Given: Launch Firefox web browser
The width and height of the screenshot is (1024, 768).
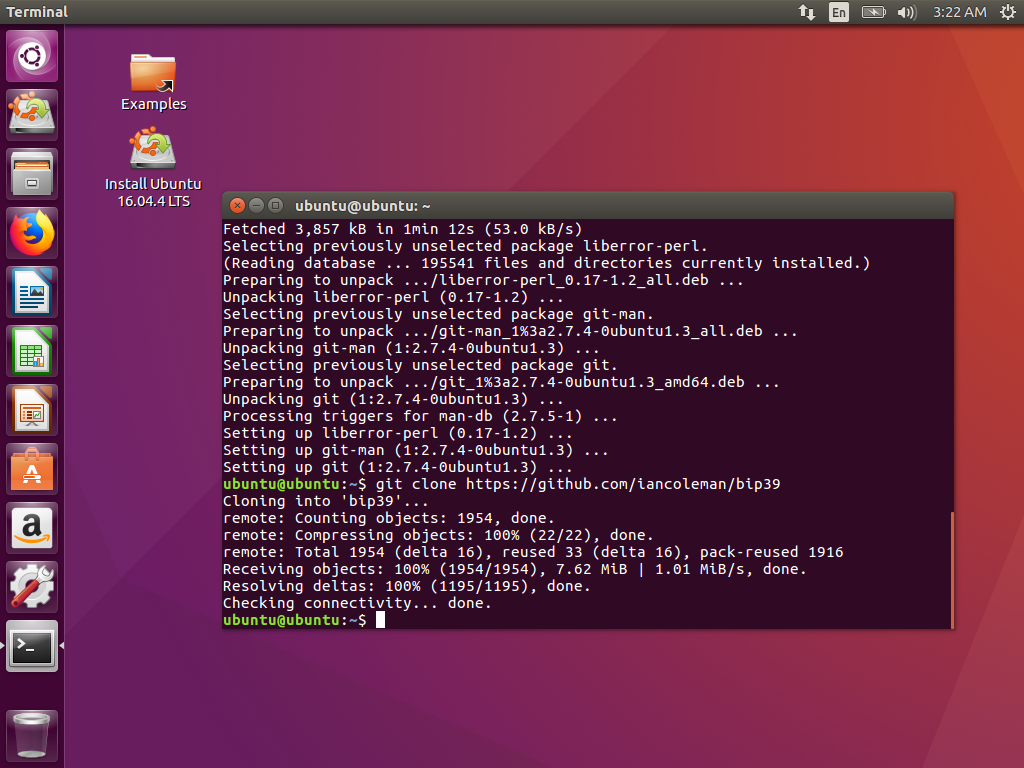Looking at the screenshot, I should (32, 233).
